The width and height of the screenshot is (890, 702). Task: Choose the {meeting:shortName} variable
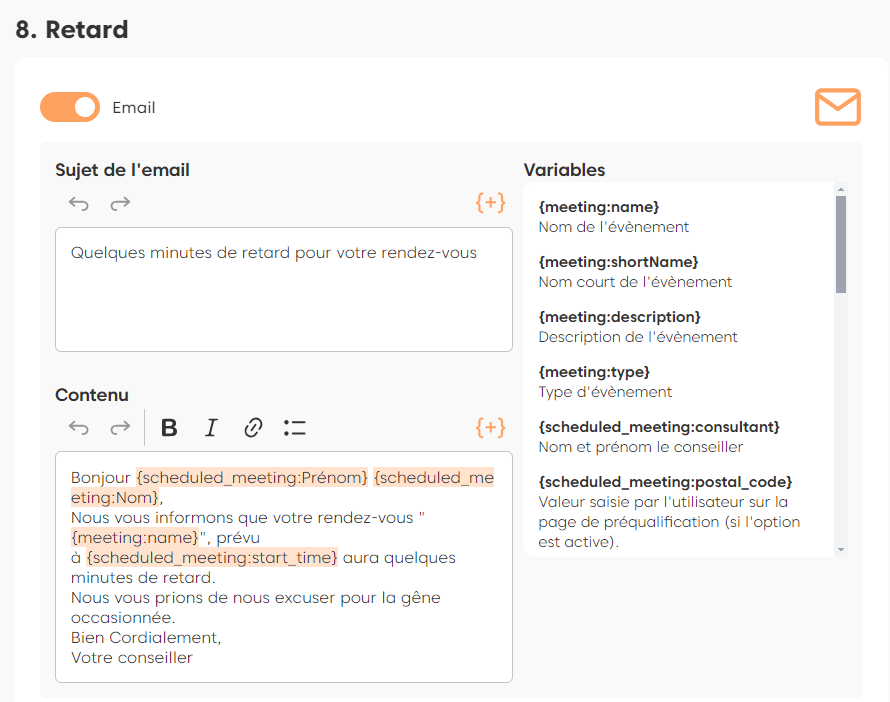tap(618, 262)
